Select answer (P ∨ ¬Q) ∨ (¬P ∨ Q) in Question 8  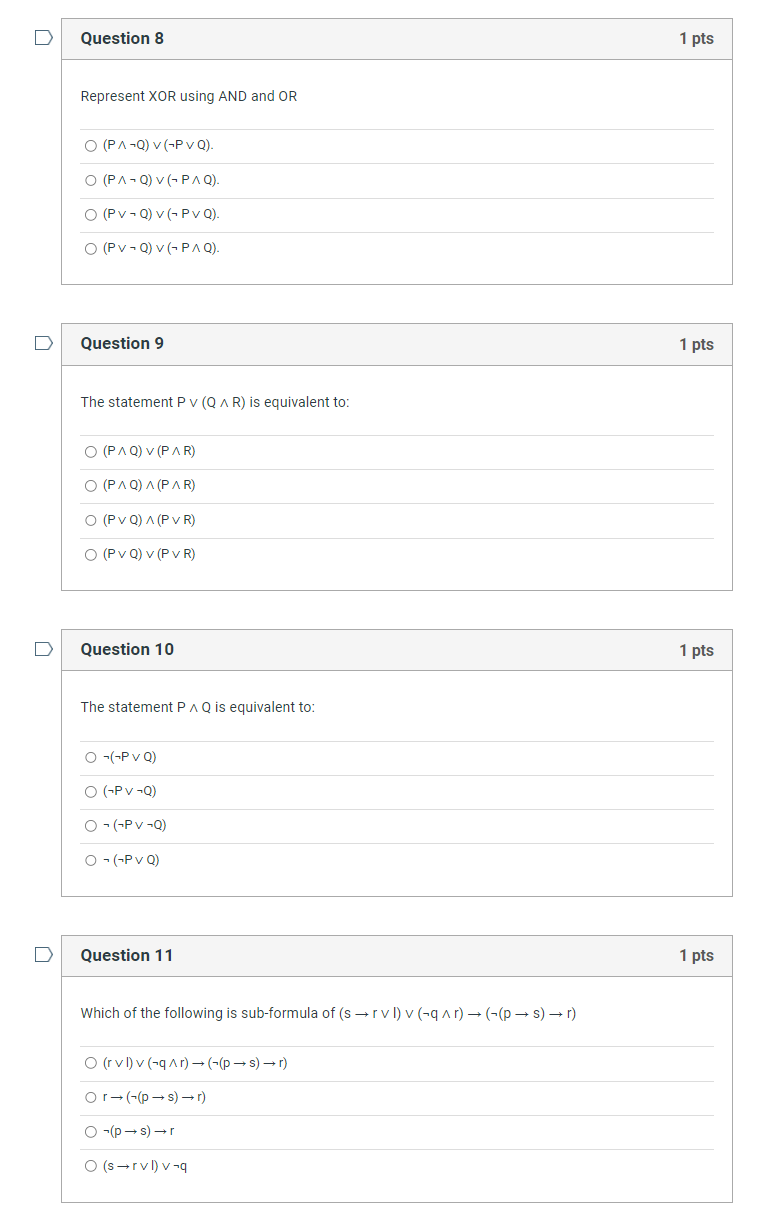point(90,213)
